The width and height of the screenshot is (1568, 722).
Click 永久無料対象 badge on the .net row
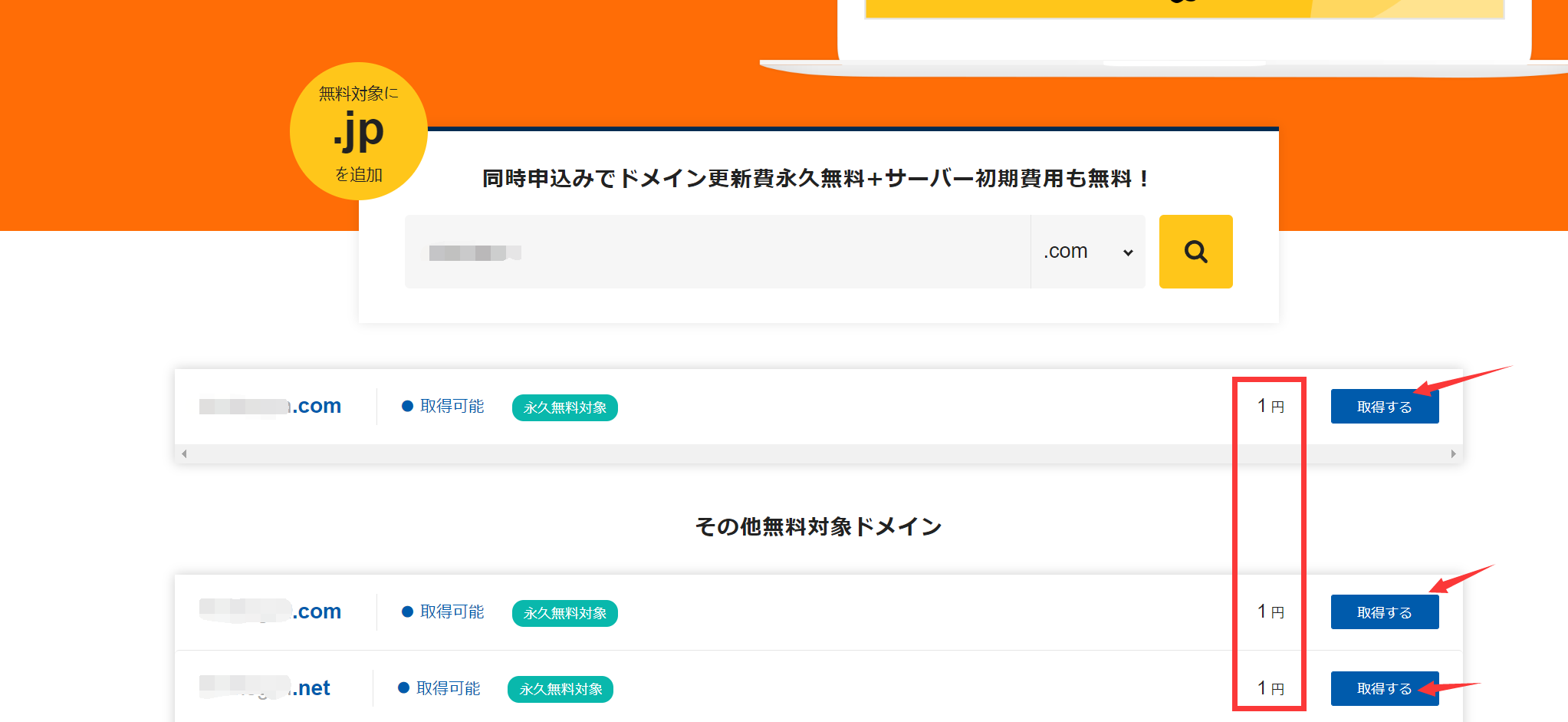[560, 689]
